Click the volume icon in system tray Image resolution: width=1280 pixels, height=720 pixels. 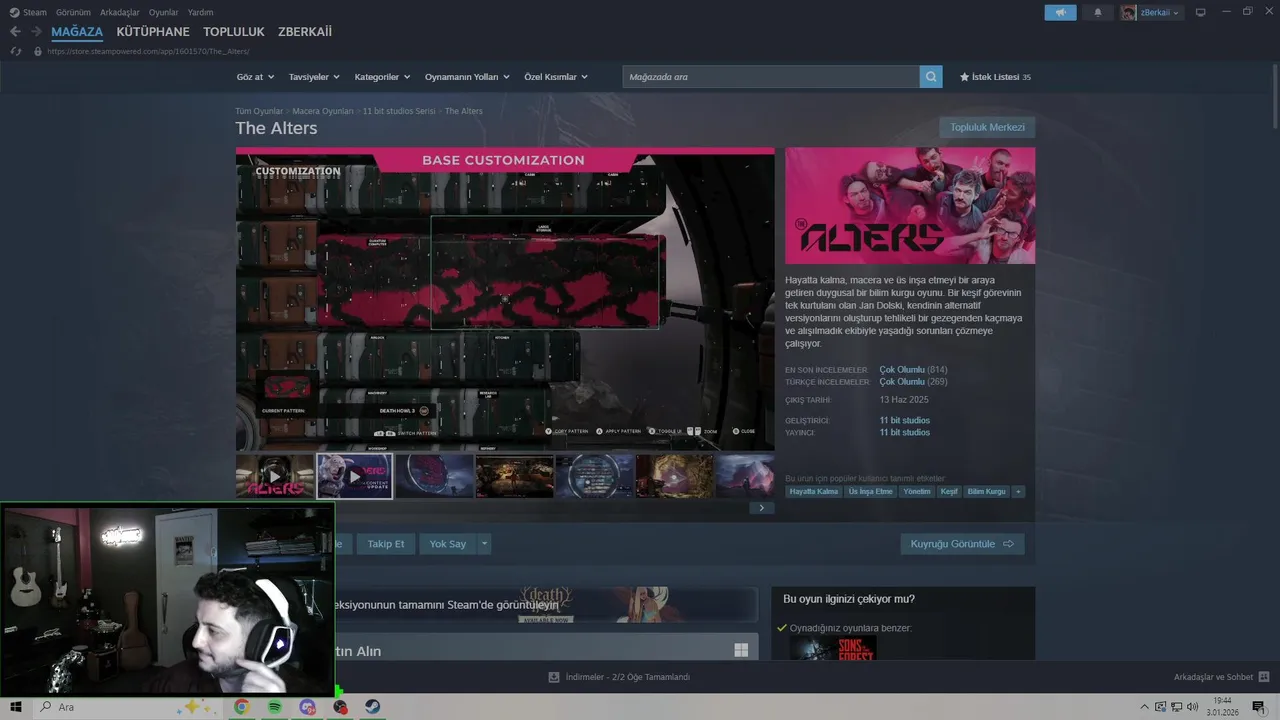[x=1192, y=707]
